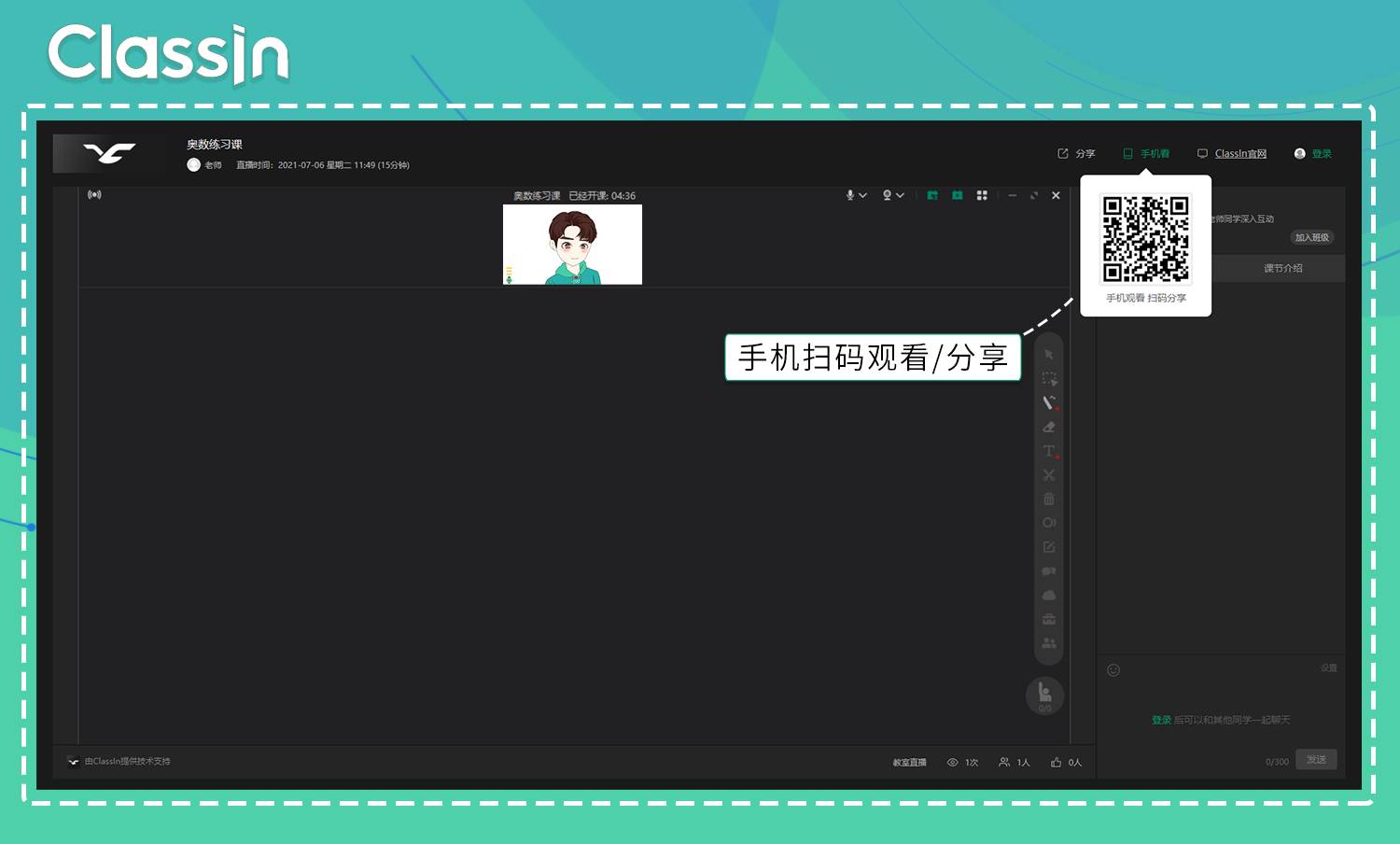Click the teacher avatar beside 老师
This screenshot has width=1400, height=844.
(194, 164)
